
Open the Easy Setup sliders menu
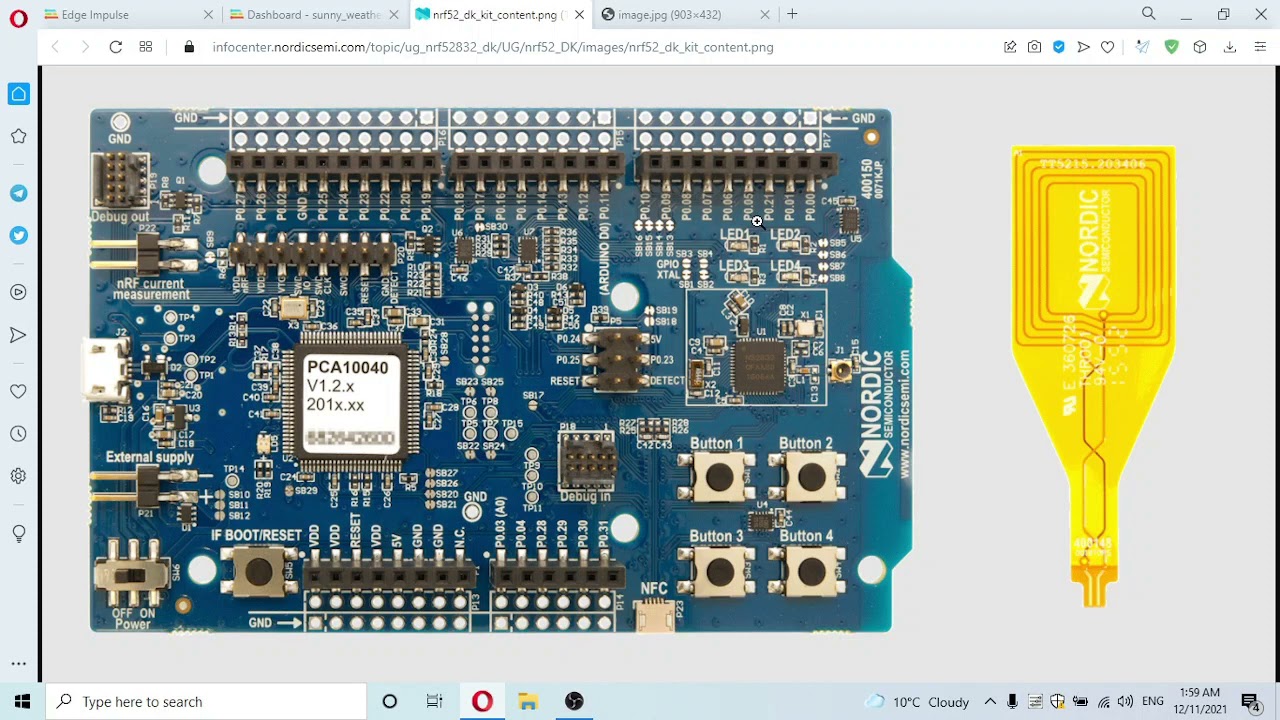(x=1260, y=47)
